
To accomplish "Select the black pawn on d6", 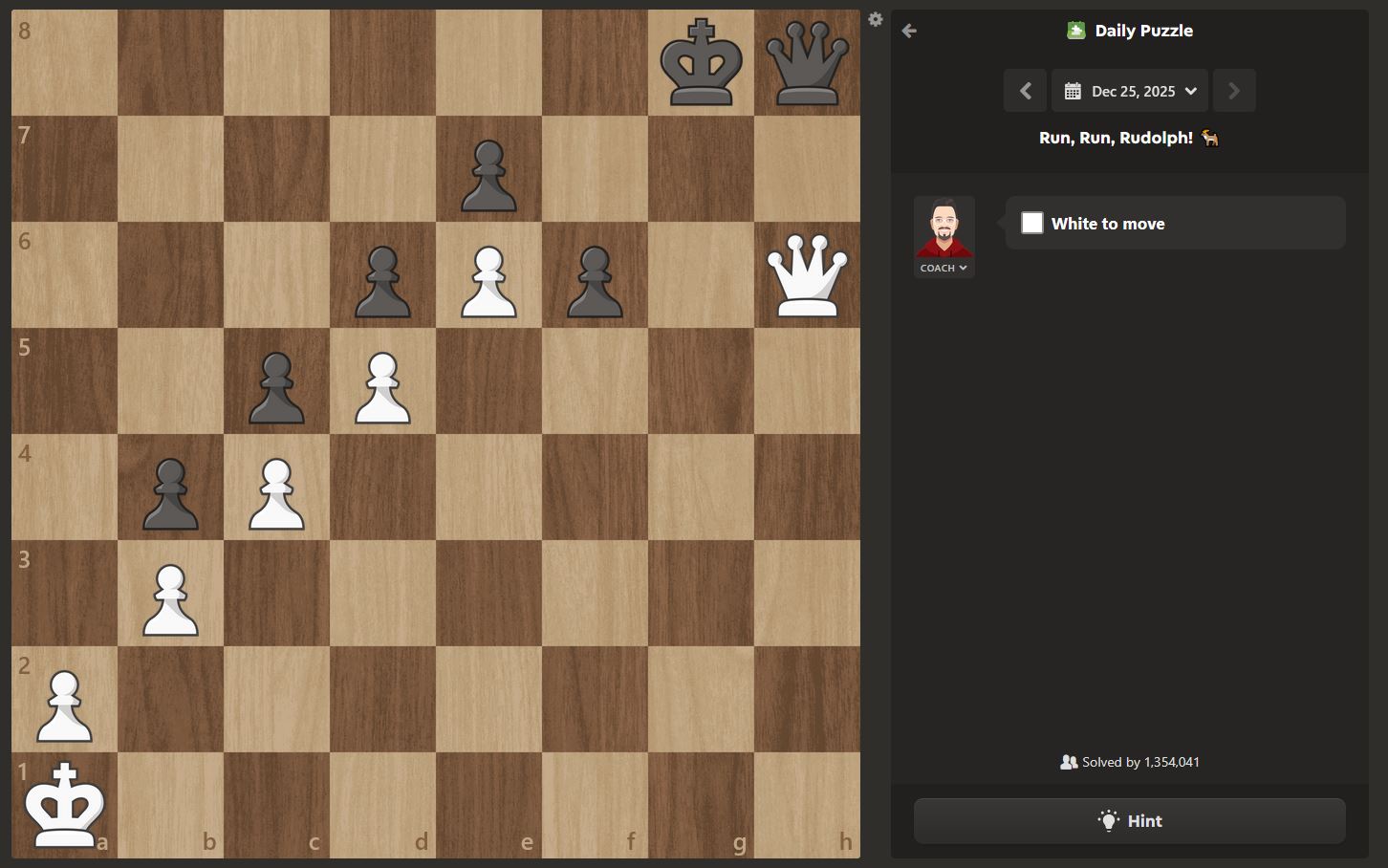I will tap(382, 281).
